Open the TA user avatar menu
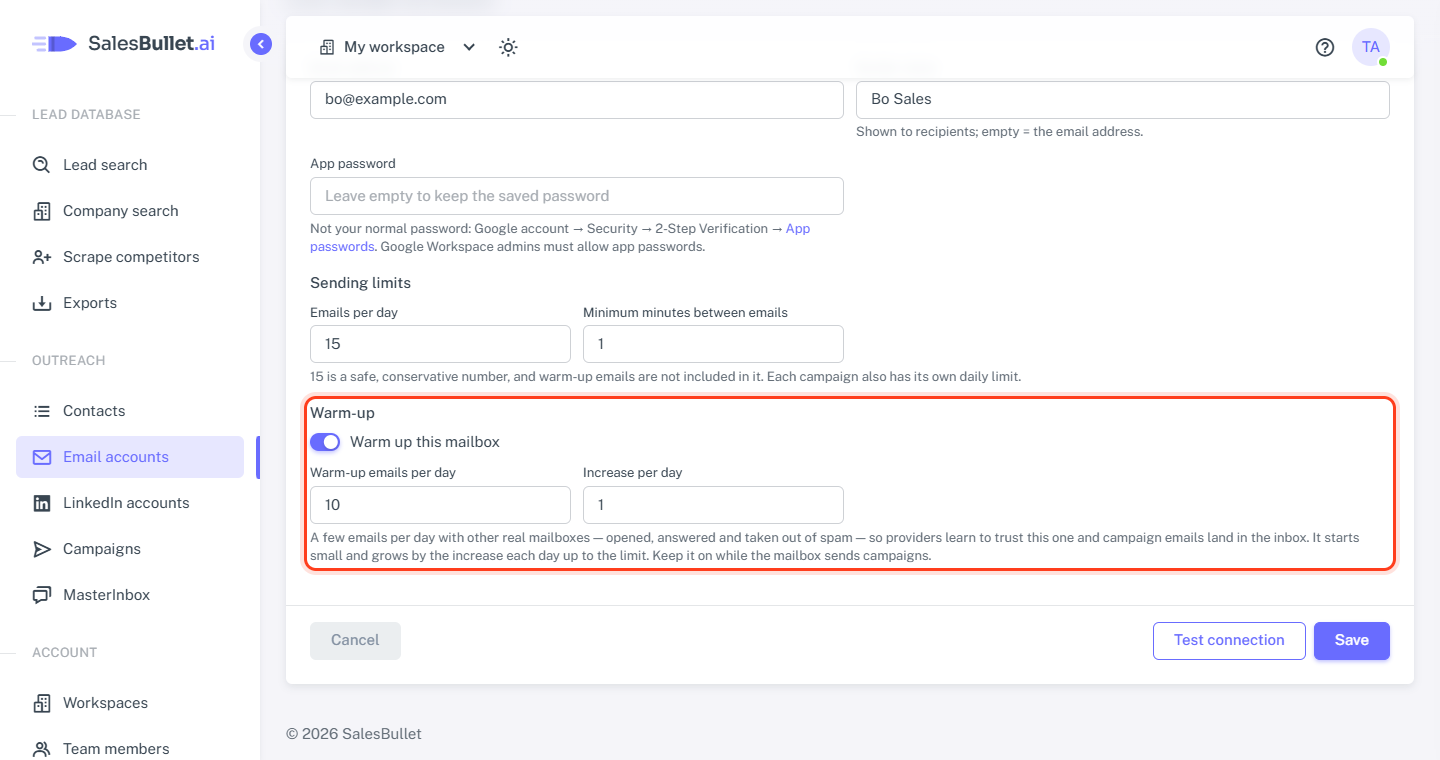Image resolution: width=1440 pixels, height=760 pixels. click(1371, 47)
